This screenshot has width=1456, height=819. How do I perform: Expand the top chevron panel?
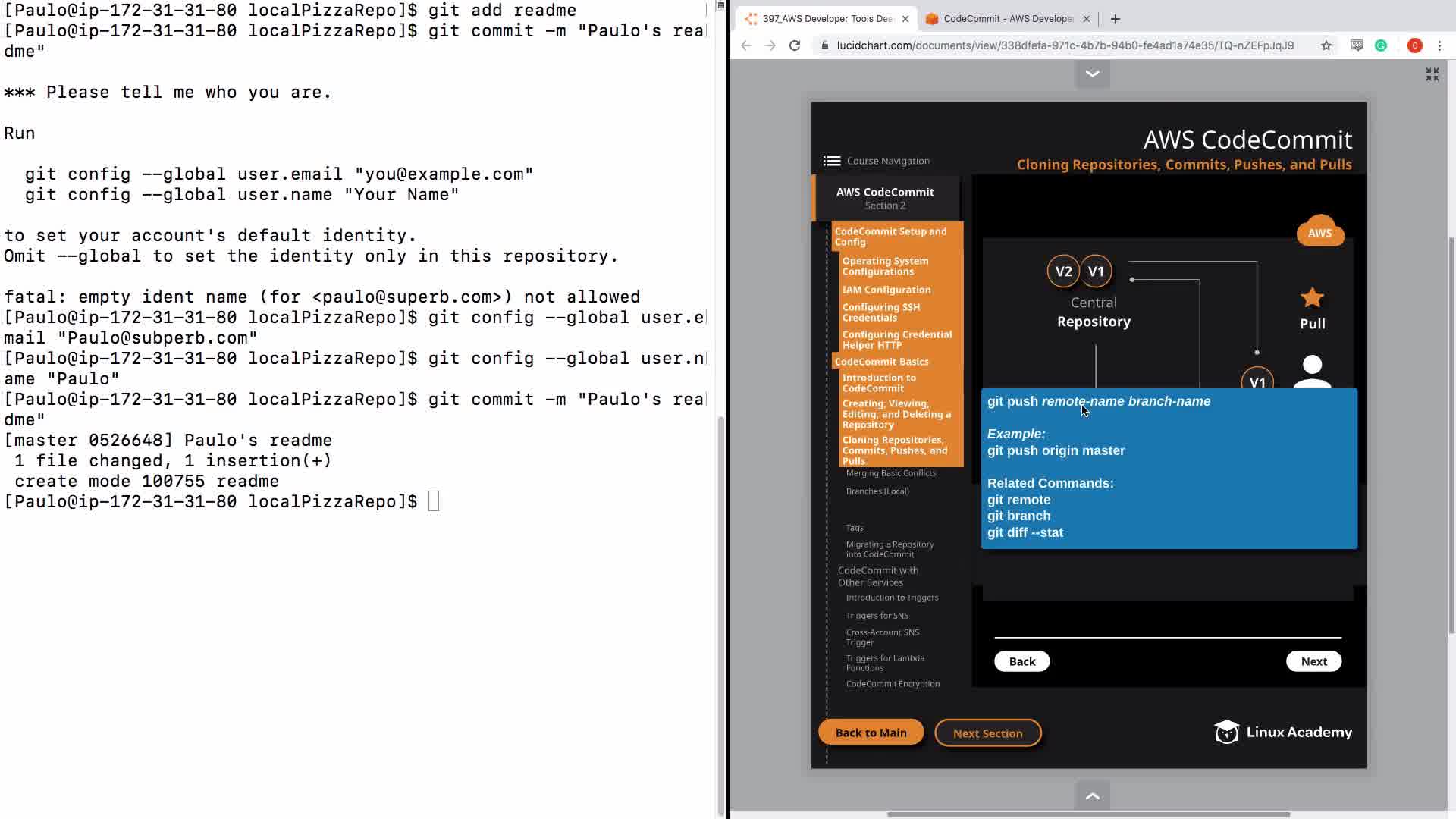1092,74
